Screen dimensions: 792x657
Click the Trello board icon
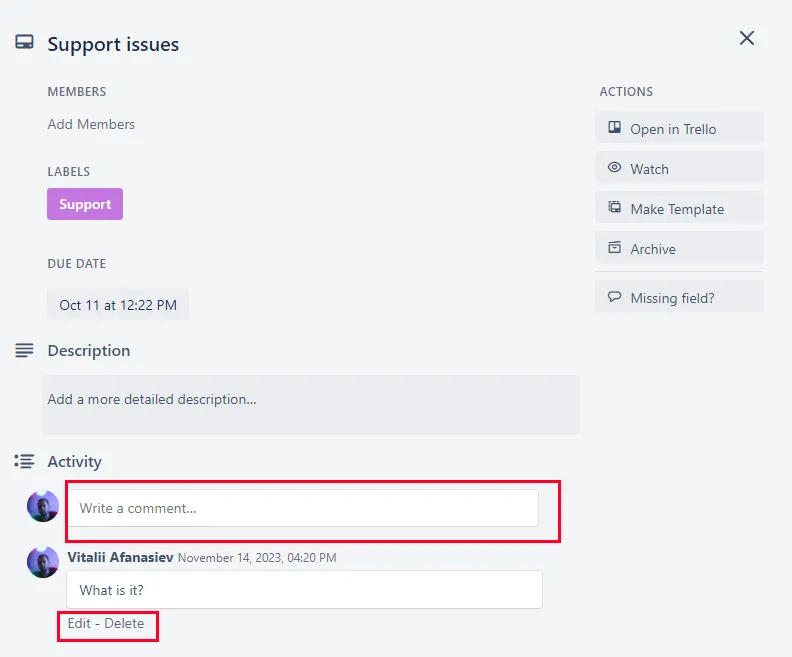tap(614, 127)
